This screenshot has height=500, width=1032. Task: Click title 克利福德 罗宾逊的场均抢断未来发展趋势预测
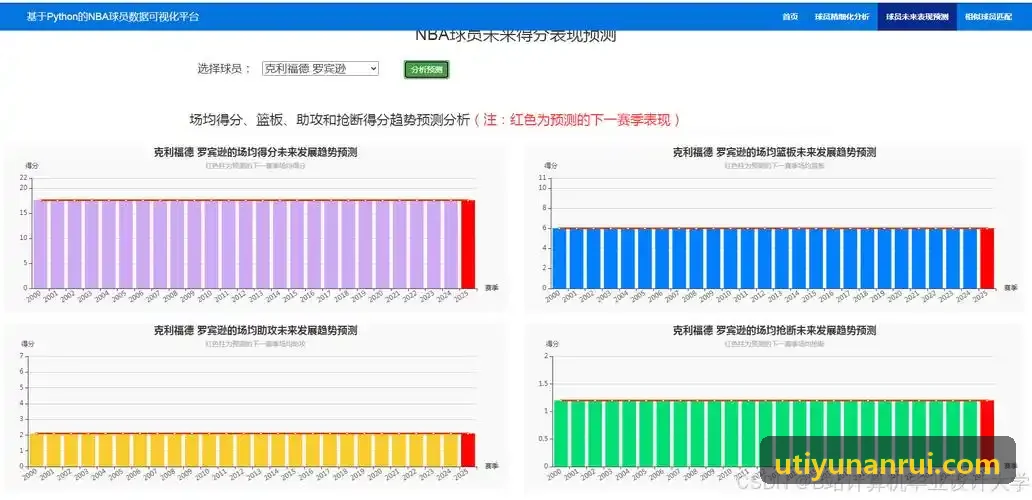click(x=774, y=330)
